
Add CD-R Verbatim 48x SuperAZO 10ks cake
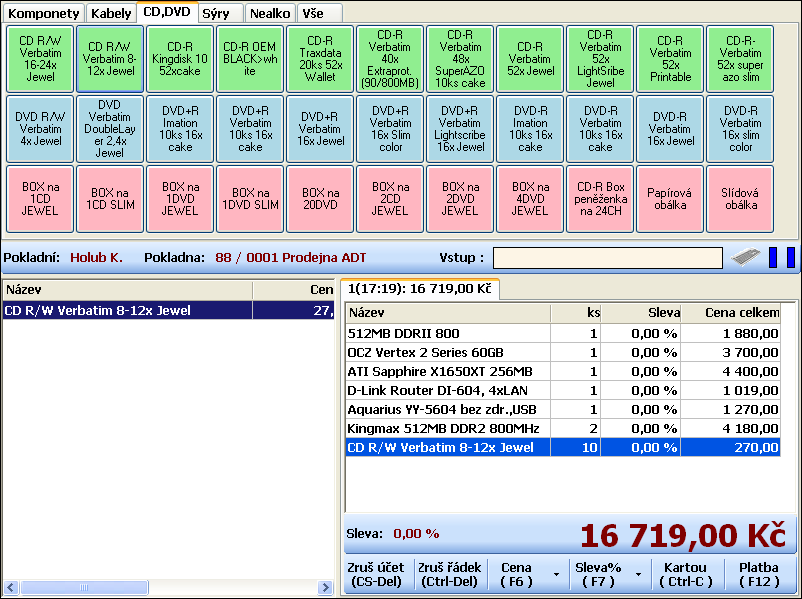pyautogui.click(x=460, y=59)
